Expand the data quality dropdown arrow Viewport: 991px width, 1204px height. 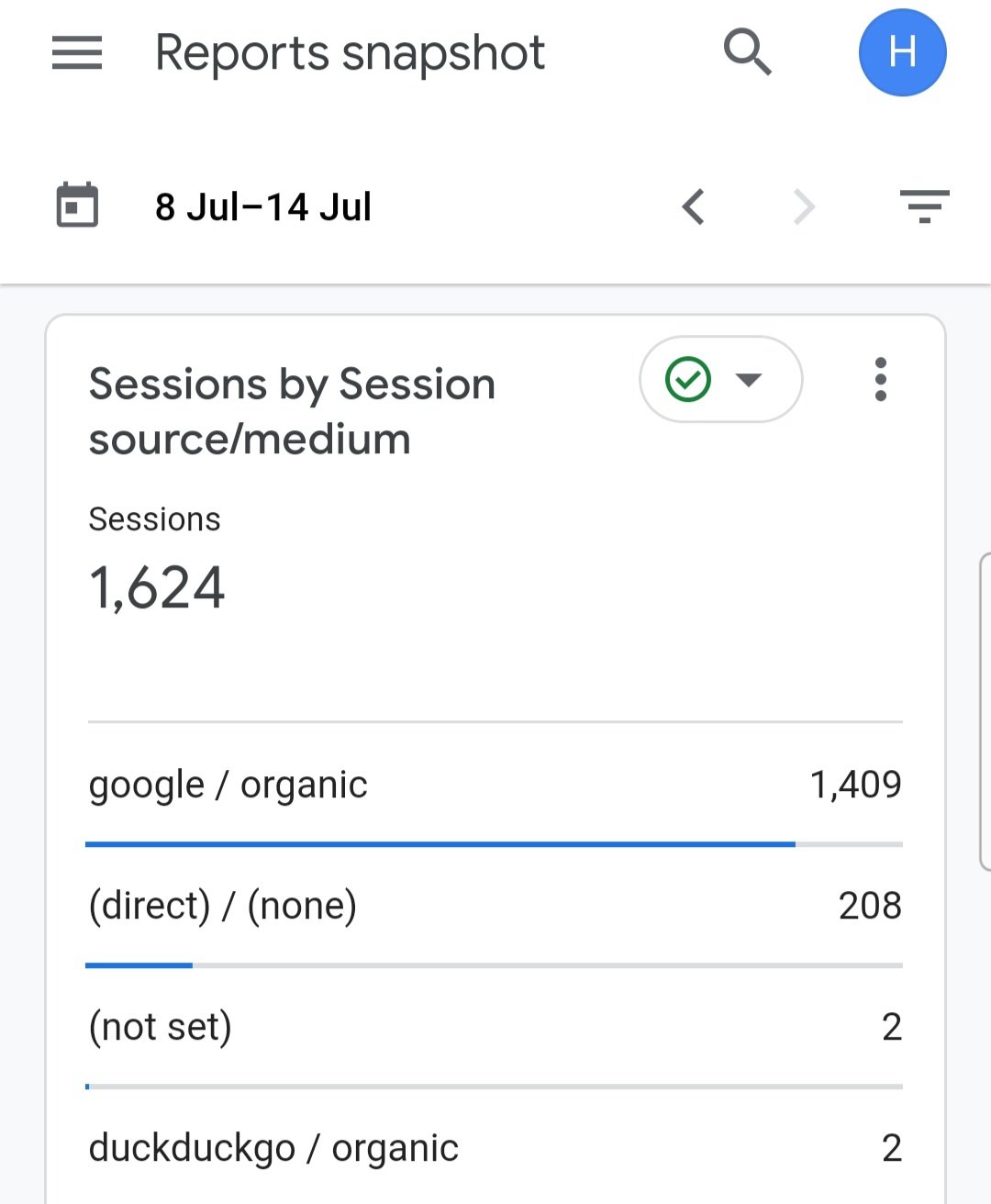[749, 380]
